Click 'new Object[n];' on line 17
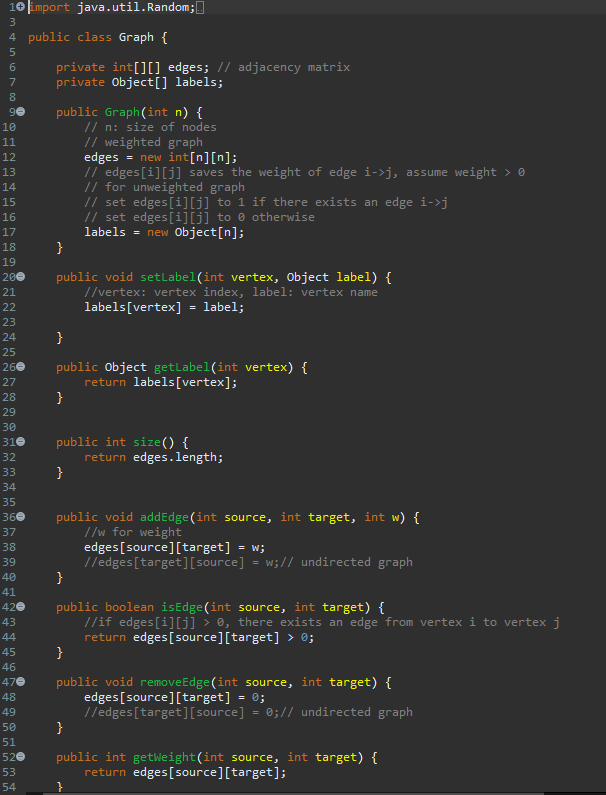 click(x=195, y=232)
